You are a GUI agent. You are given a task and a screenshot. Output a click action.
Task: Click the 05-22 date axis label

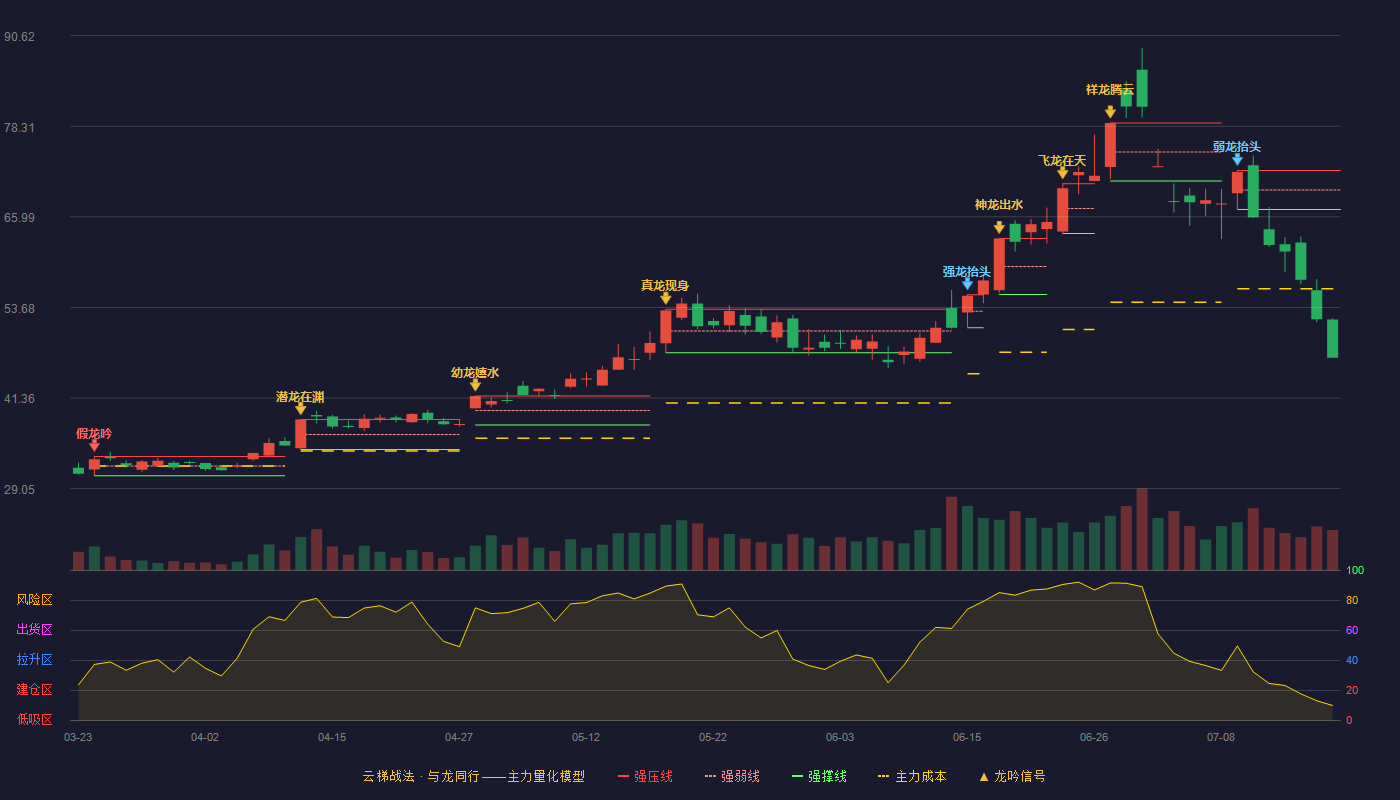tap(713, 737)
